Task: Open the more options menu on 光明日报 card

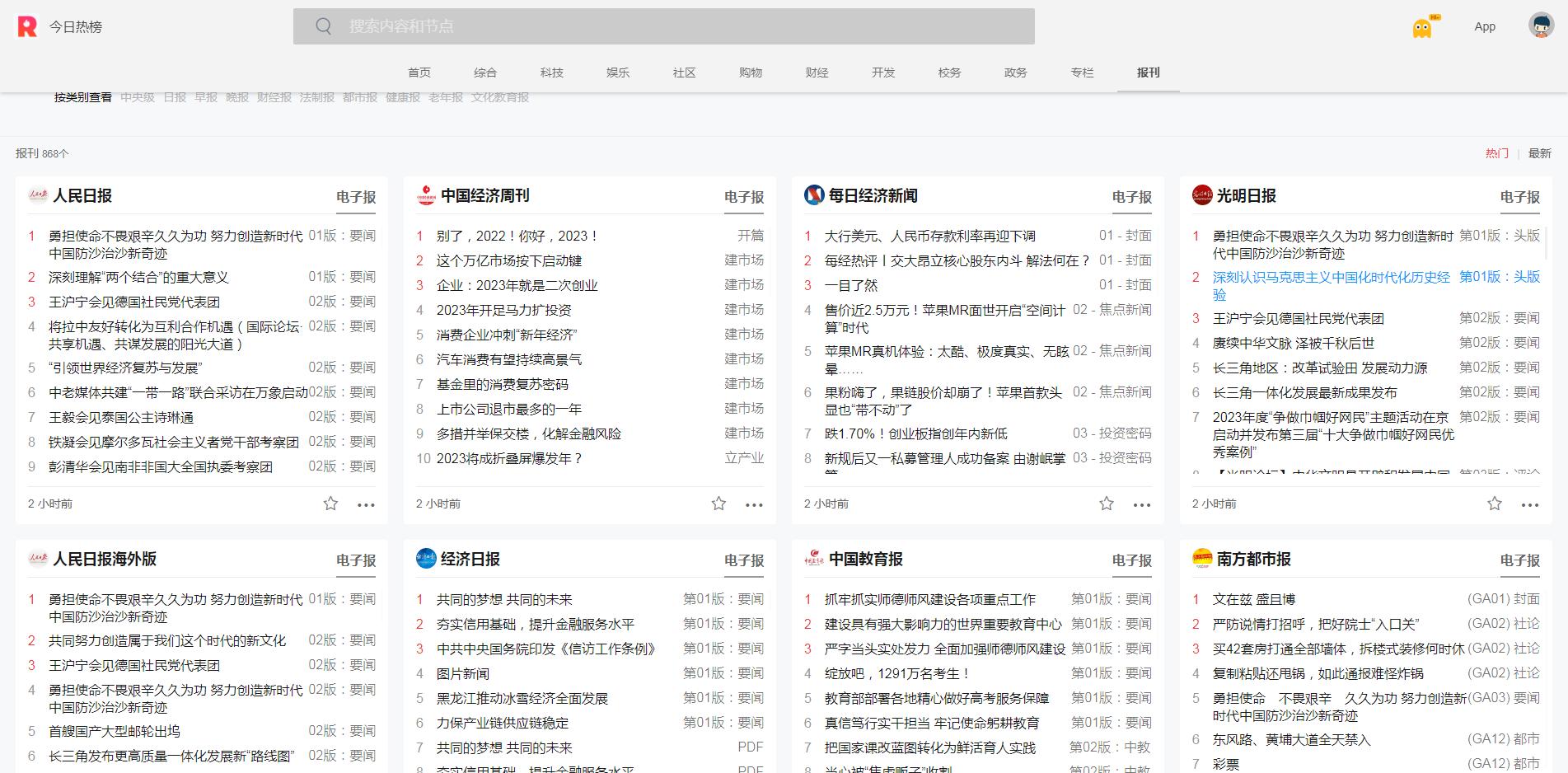Action: click(x=1531, y=504)
